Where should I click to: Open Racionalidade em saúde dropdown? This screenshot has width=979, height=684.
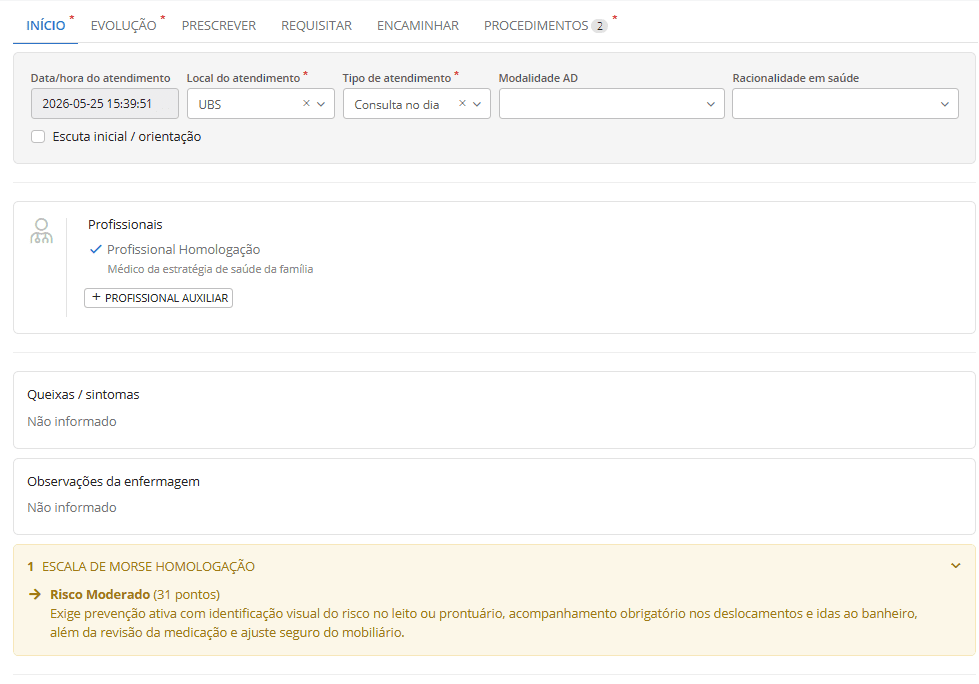click(845, 104)
